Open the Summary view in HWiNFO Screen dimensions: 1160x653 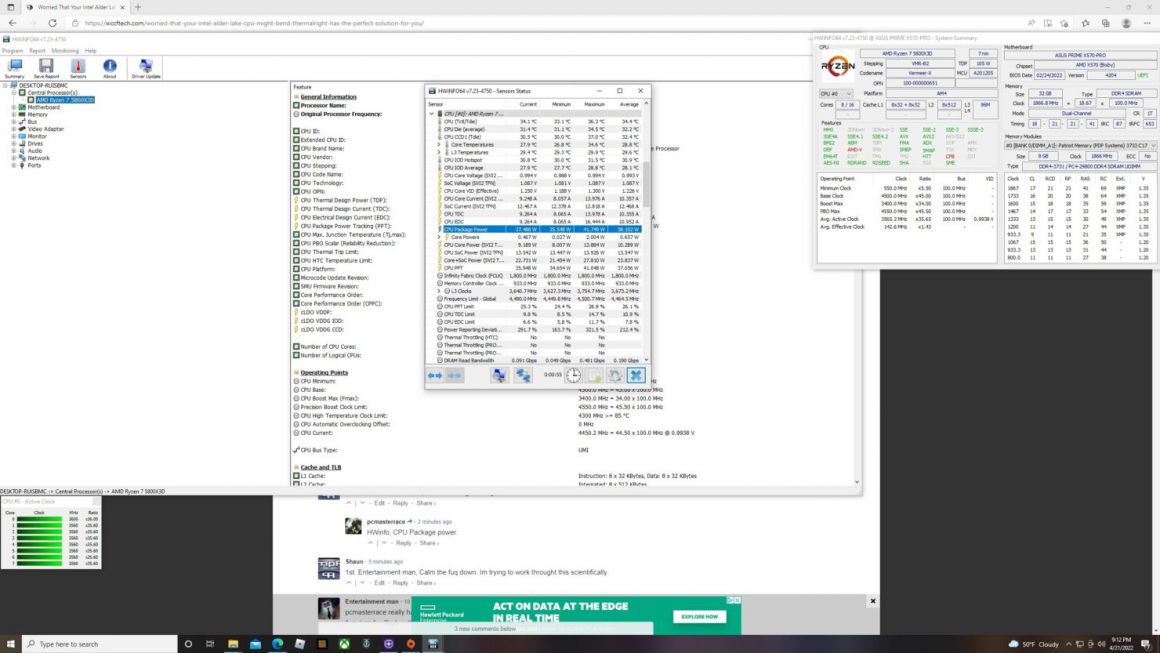pyautogui.click(x=14, y=66)
